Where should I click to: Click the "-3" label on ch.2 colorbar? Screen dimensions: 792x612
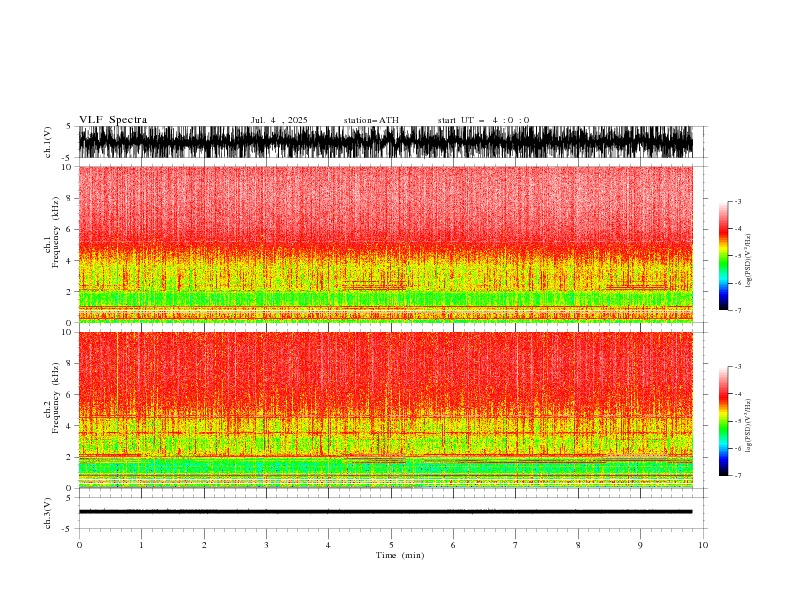pos(737,367)
